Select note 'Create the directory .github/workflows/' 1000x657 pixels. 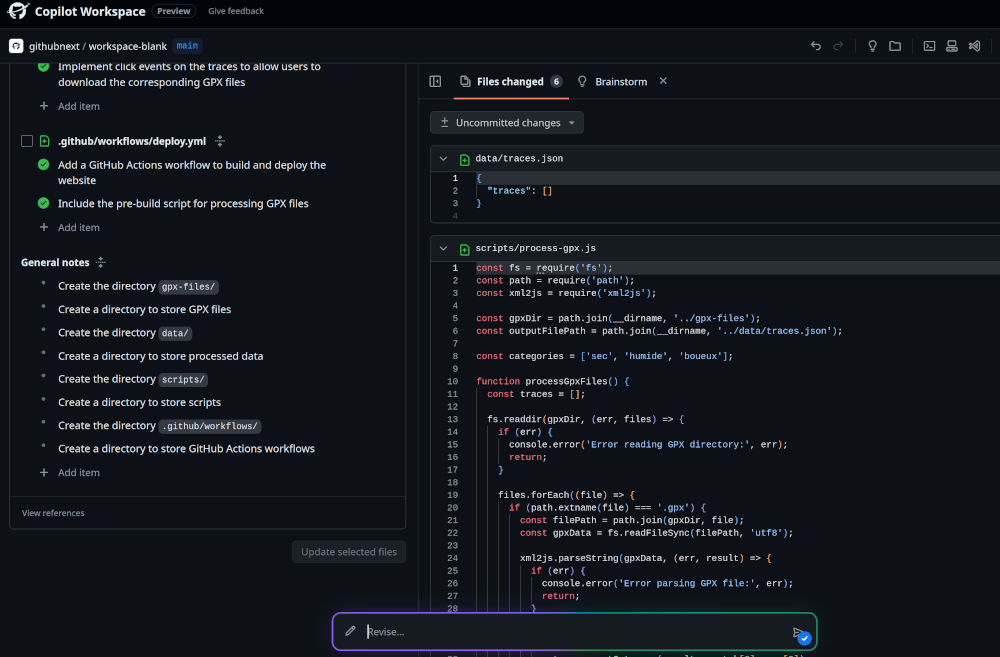pos(159,425)
